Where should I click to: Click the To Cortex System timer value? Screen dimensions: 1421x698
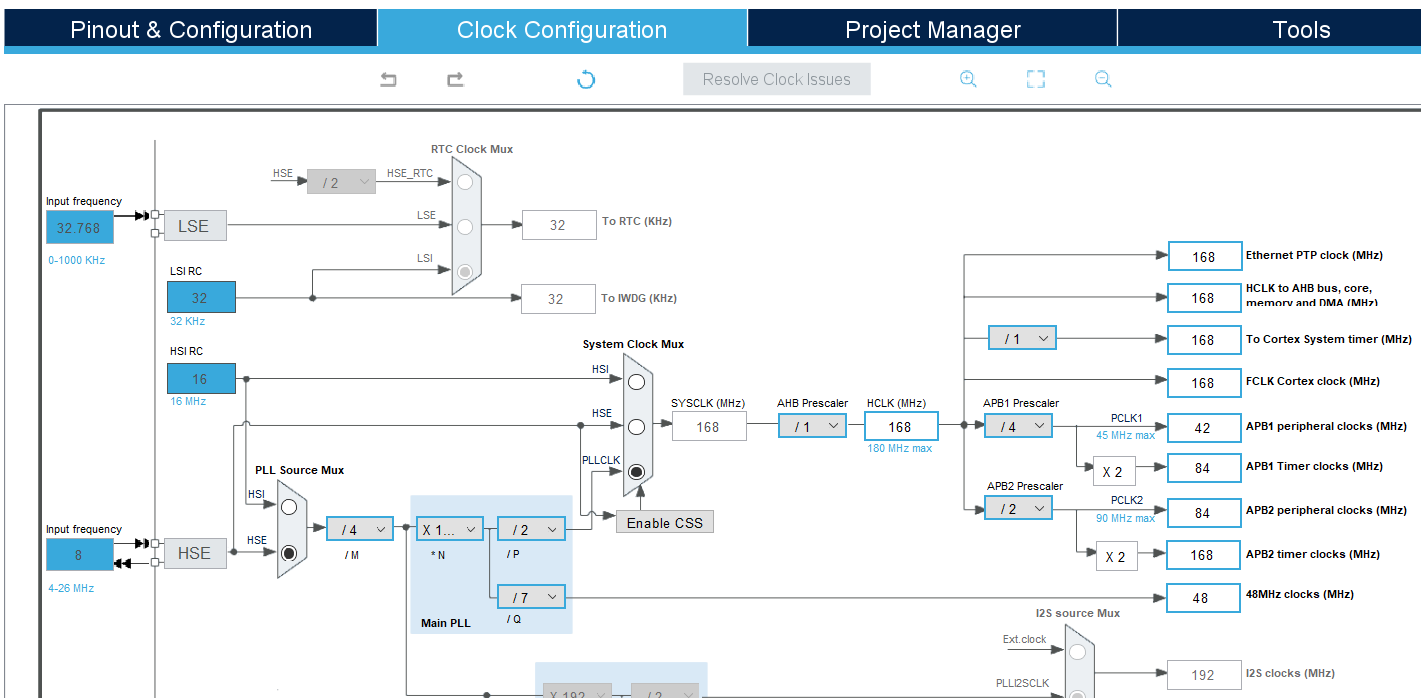point(1204,340)
